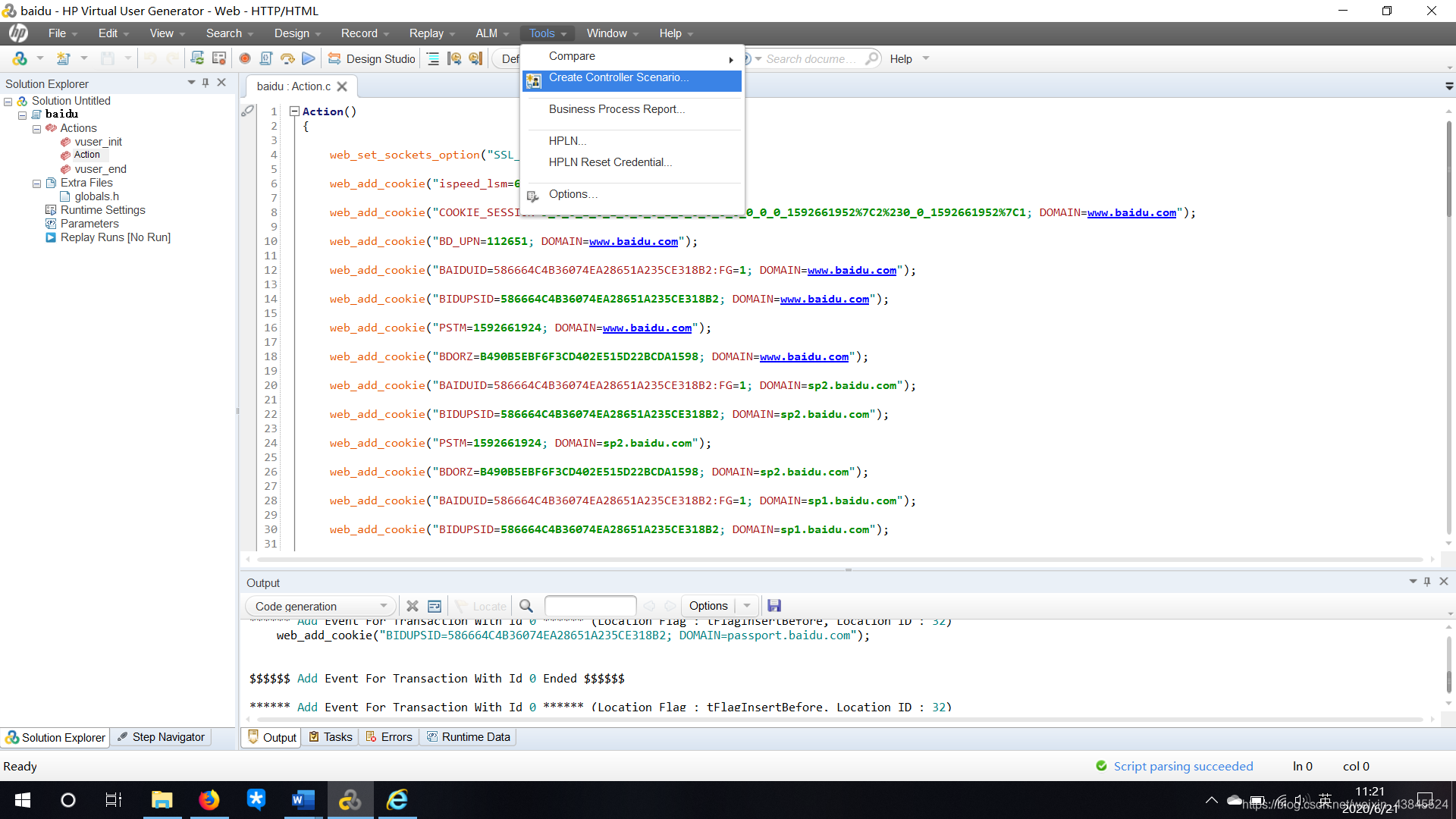Toggle word wrap icon in Output toolbar
This screenshot has width=1456, height=819.
[x=435, y=606]
